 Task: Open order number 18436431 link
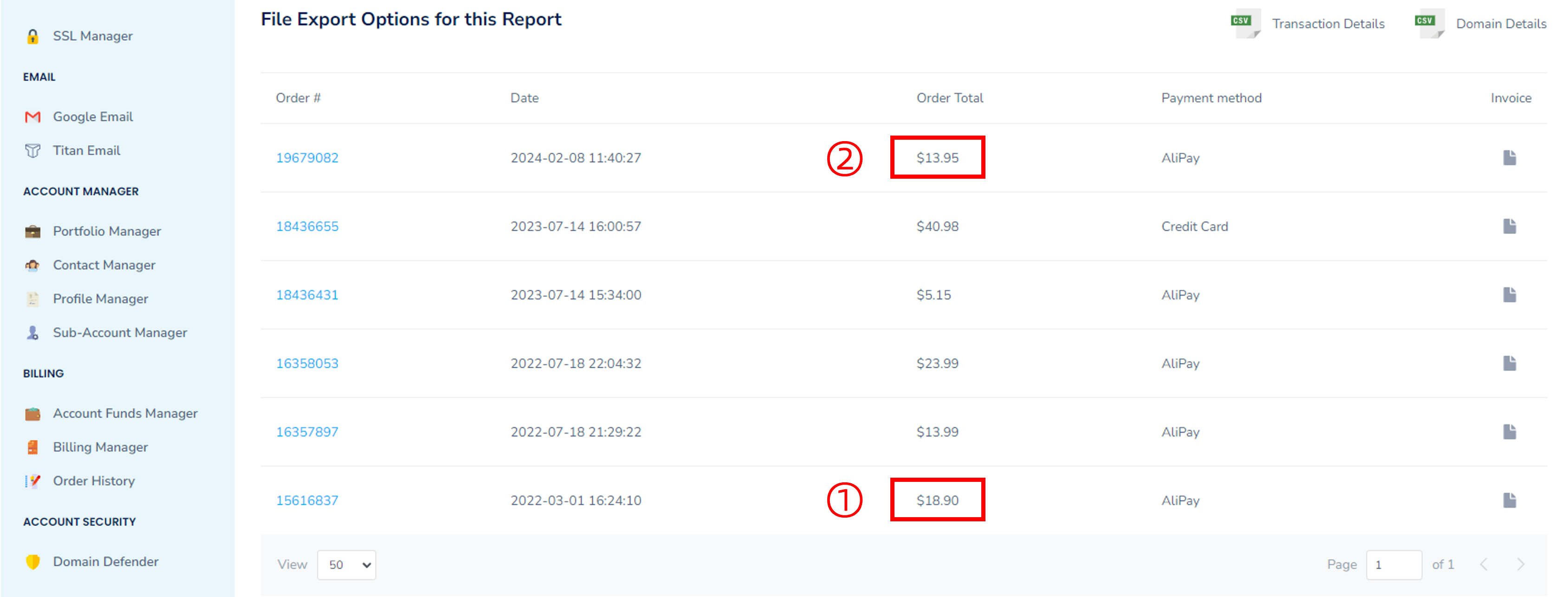tap(307, 295)
